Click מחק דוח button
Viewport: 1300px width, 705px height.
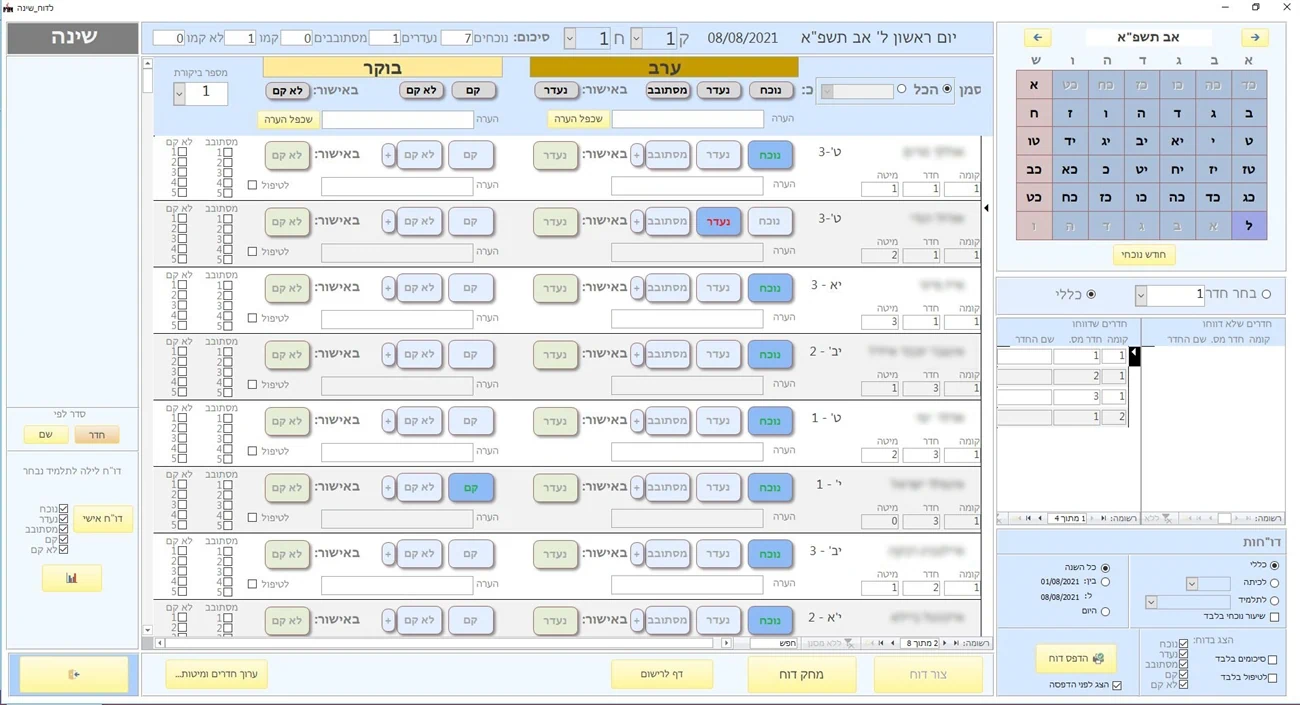tap(801, 674)
